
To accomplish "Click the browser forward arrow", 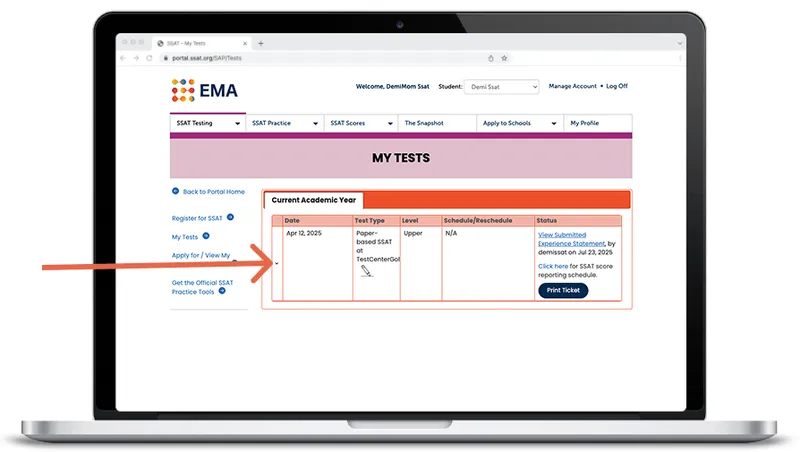I will 136,58.
